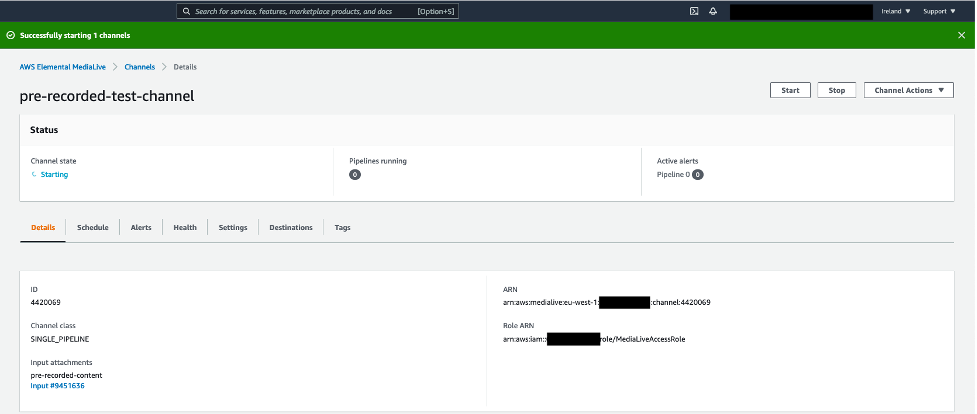Image resolution: width=977 pixels, height=414 pixels.
Task: Open the Health tab
Action: point(185,228)
